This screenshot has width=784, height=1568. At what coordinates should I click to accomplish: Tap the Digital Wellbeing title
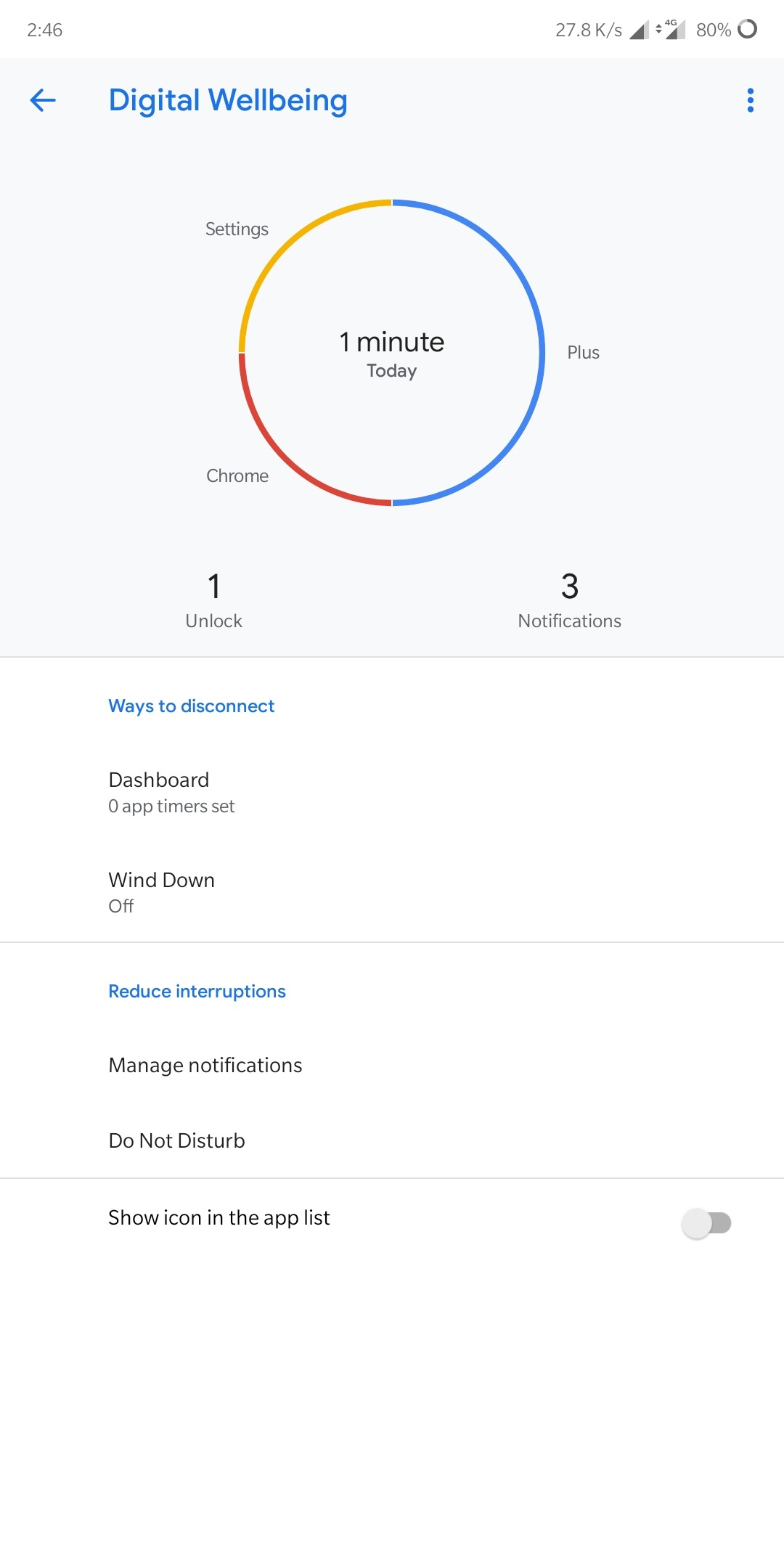(228, 100)
